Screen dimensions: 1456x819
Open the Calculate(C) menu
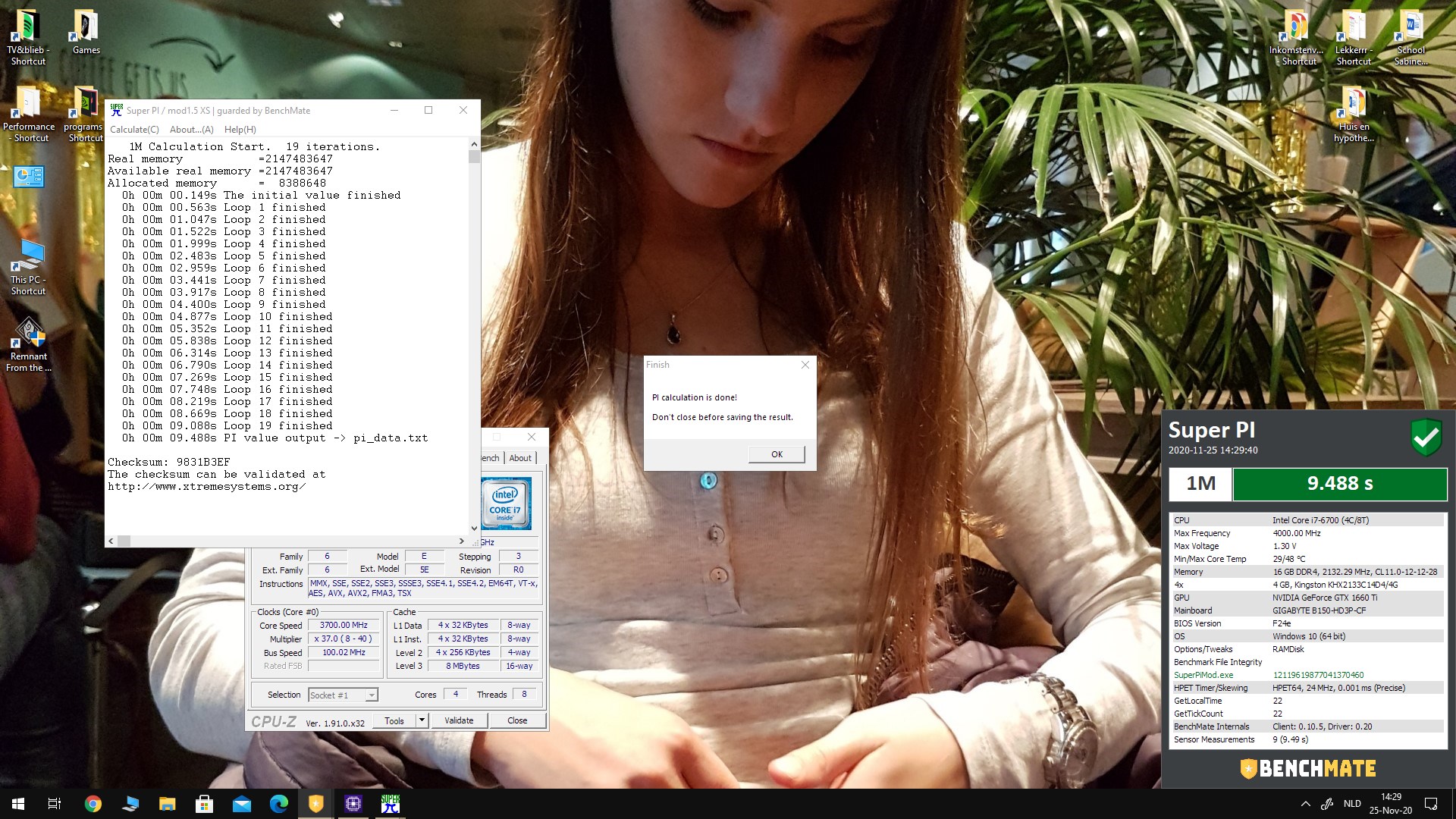pos(134,130)
